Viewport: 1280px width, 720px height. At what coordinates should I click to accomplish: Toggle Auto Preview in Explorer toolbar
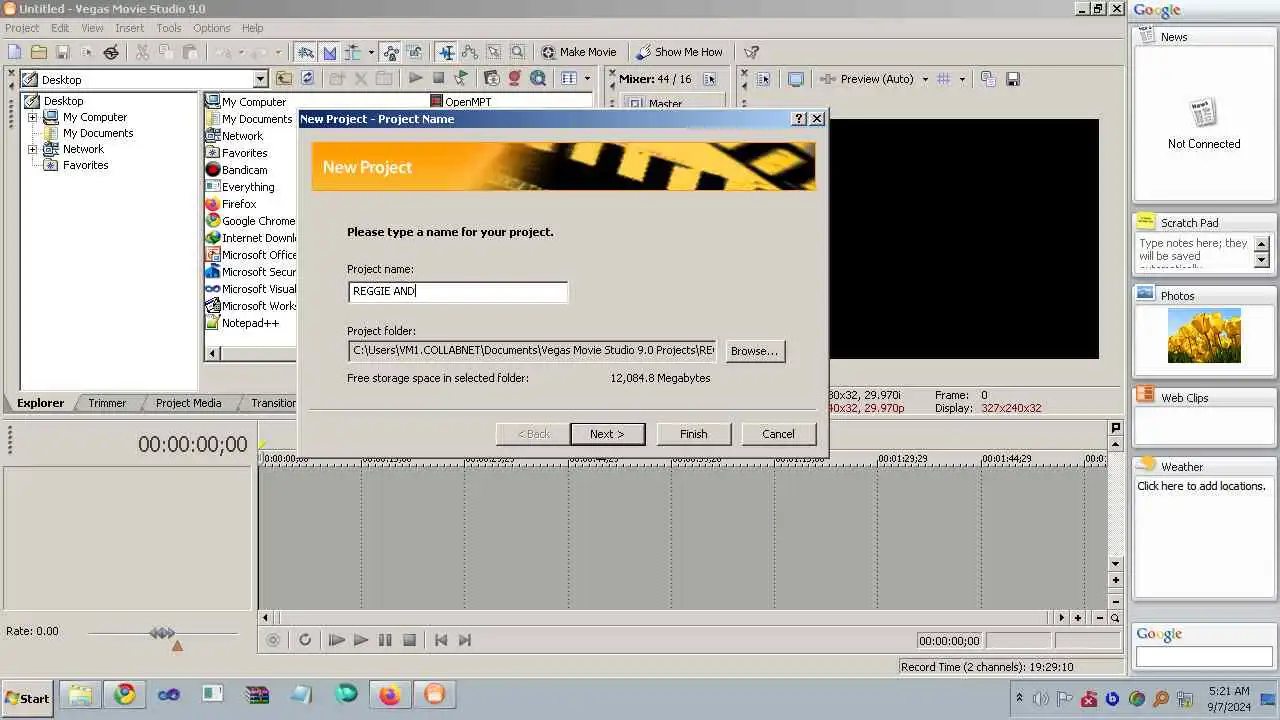point(461,78)
